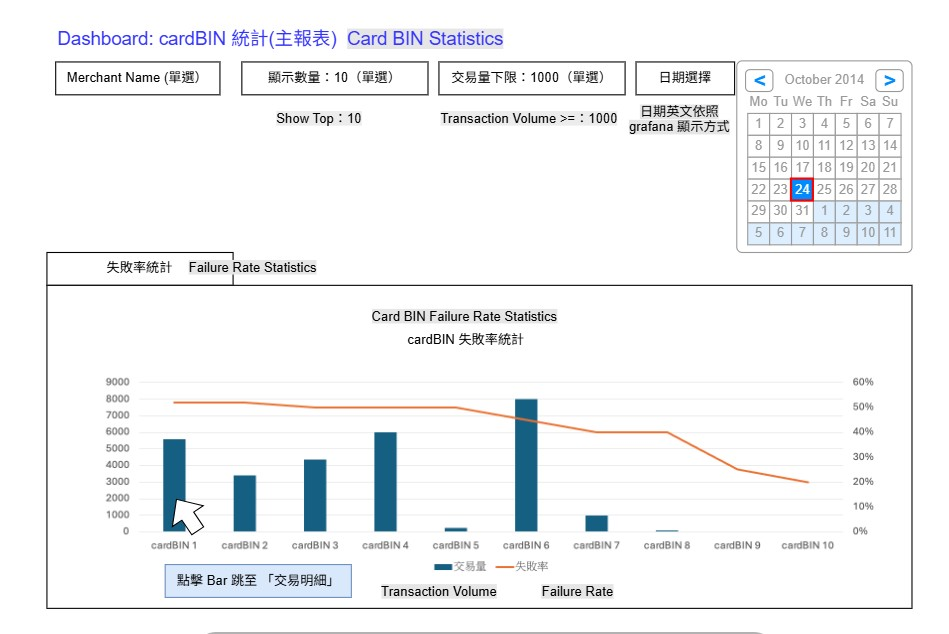This screenshot has width=949, height=634.
Task: Go to previous month in calendar
Action: click(761, 80)
